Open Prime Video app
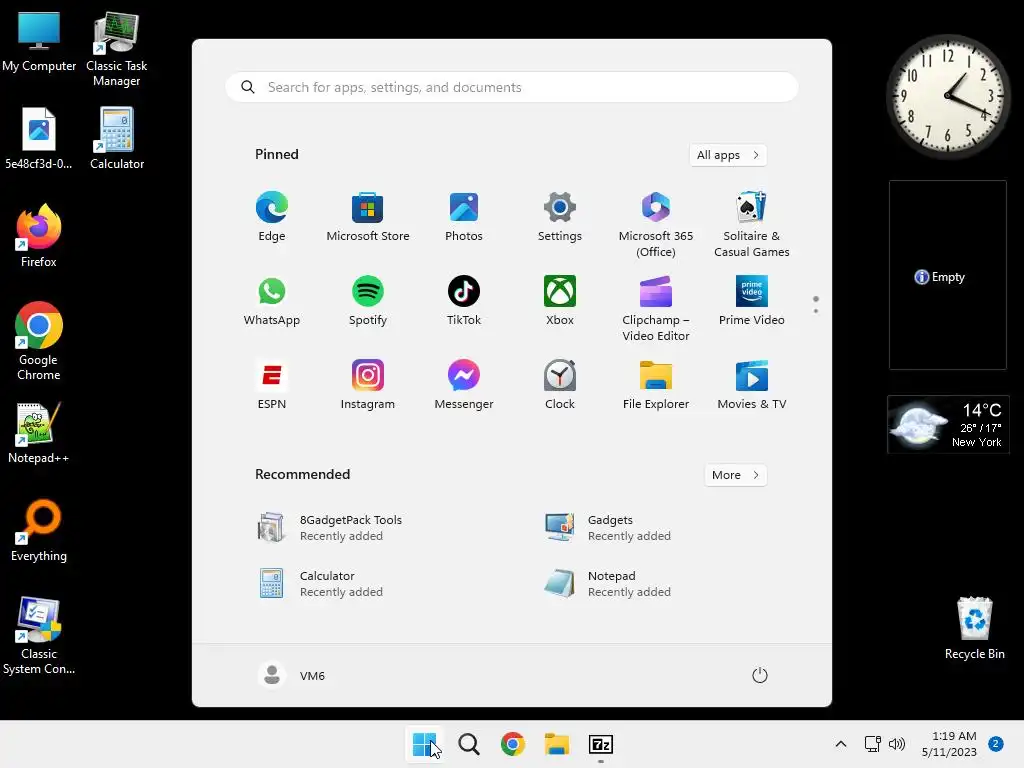1024x768 pixels. click(x=752, y=301)
